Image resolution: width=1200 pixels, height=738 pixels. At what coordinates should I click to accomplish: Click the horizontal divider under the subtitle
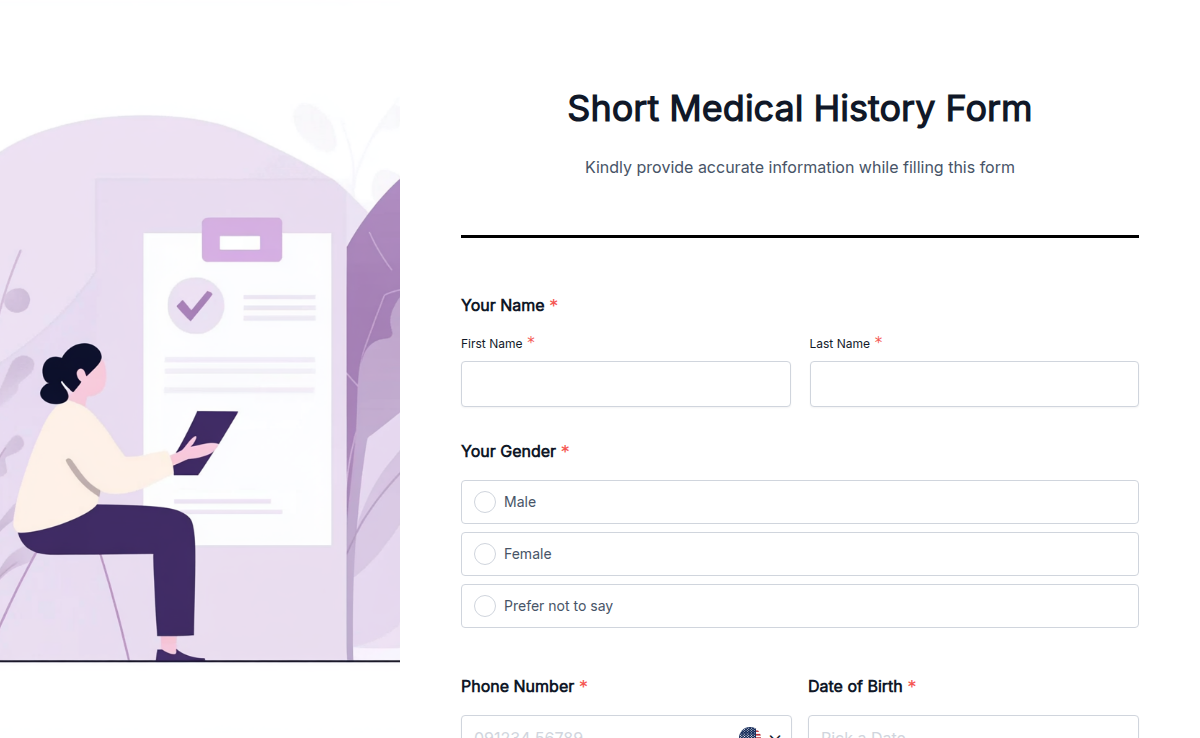[x=799, y=236]
